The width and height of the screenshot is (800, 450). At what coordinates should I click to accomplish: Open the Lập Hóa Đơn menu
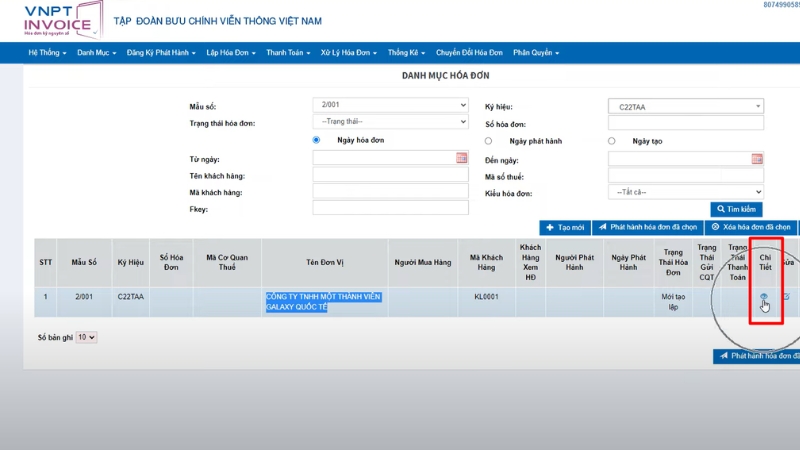tap(230, 52)
